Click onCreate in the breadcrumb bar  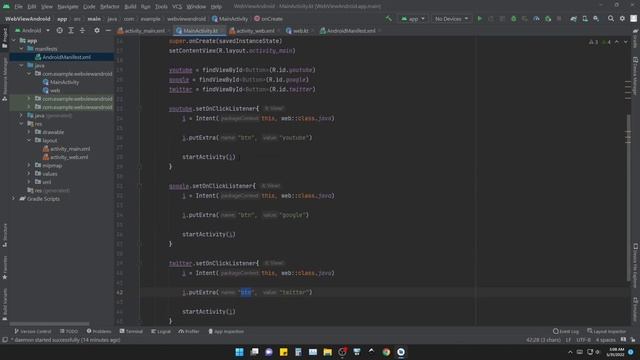tap(268, 19)
